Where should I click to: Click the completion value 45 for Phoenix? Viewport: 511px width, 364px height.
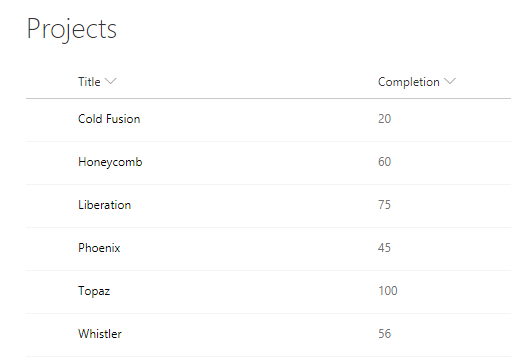coord(384,248)
